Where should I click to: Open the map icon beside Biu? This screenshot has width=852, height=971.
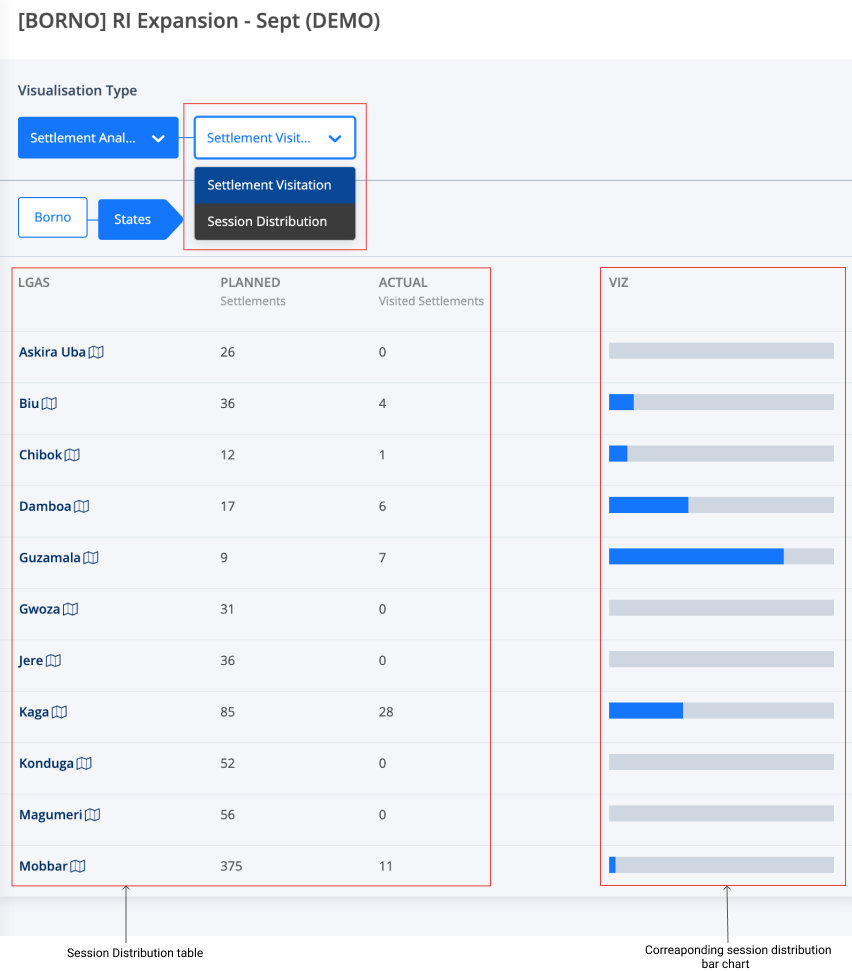49,404
